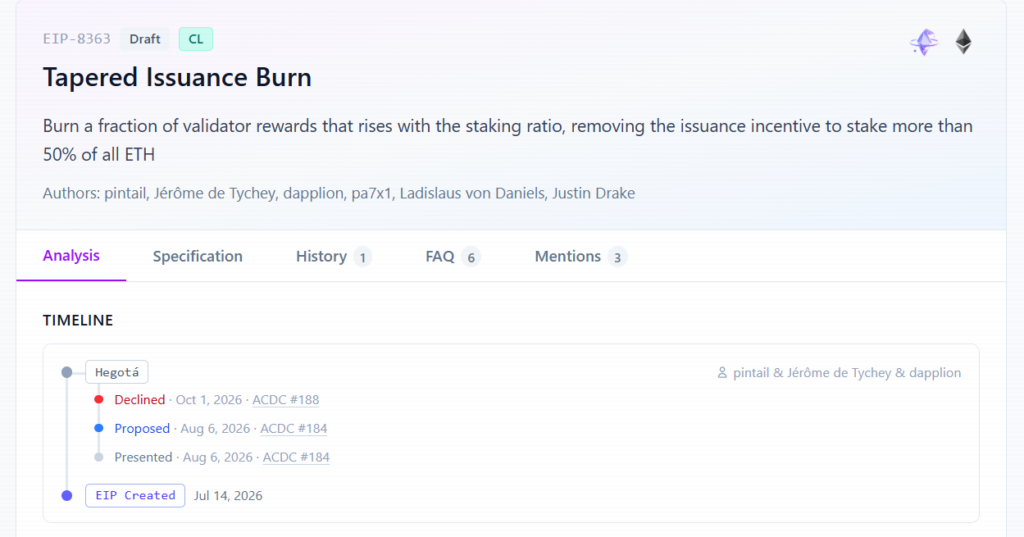Click the EIP Created badge
The height and width of the screenshot is (537, 1024).
point(135,495)
